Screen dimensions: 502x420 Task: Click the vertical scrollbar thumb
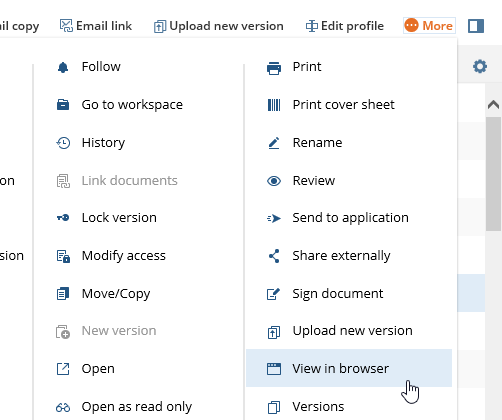[493, 174]
